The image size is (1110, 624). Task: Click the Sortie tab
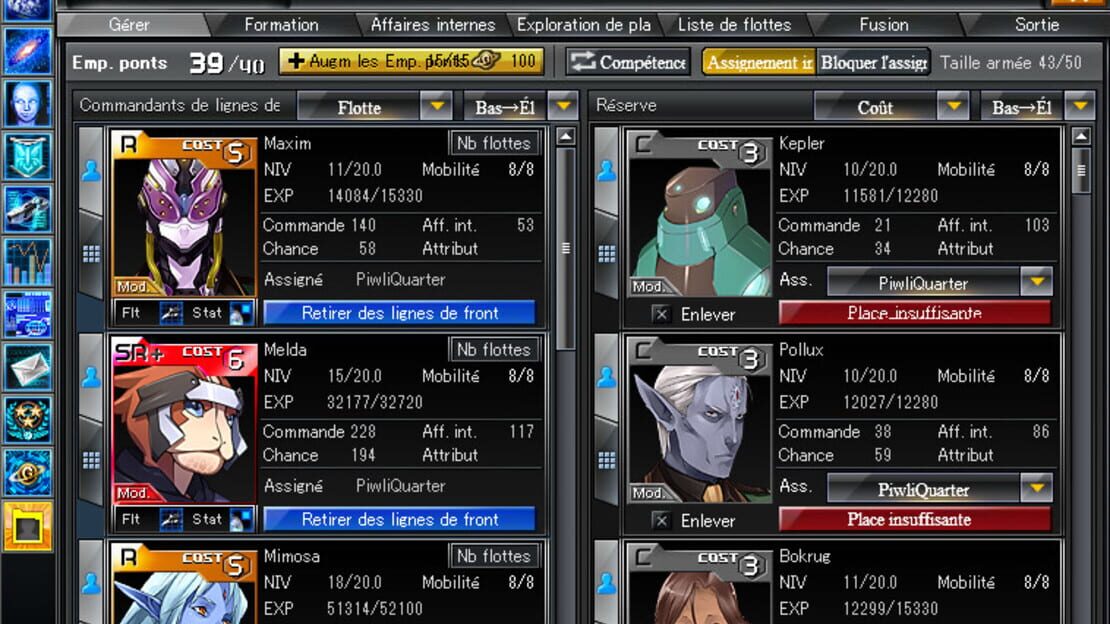[x=1037, y=25]
